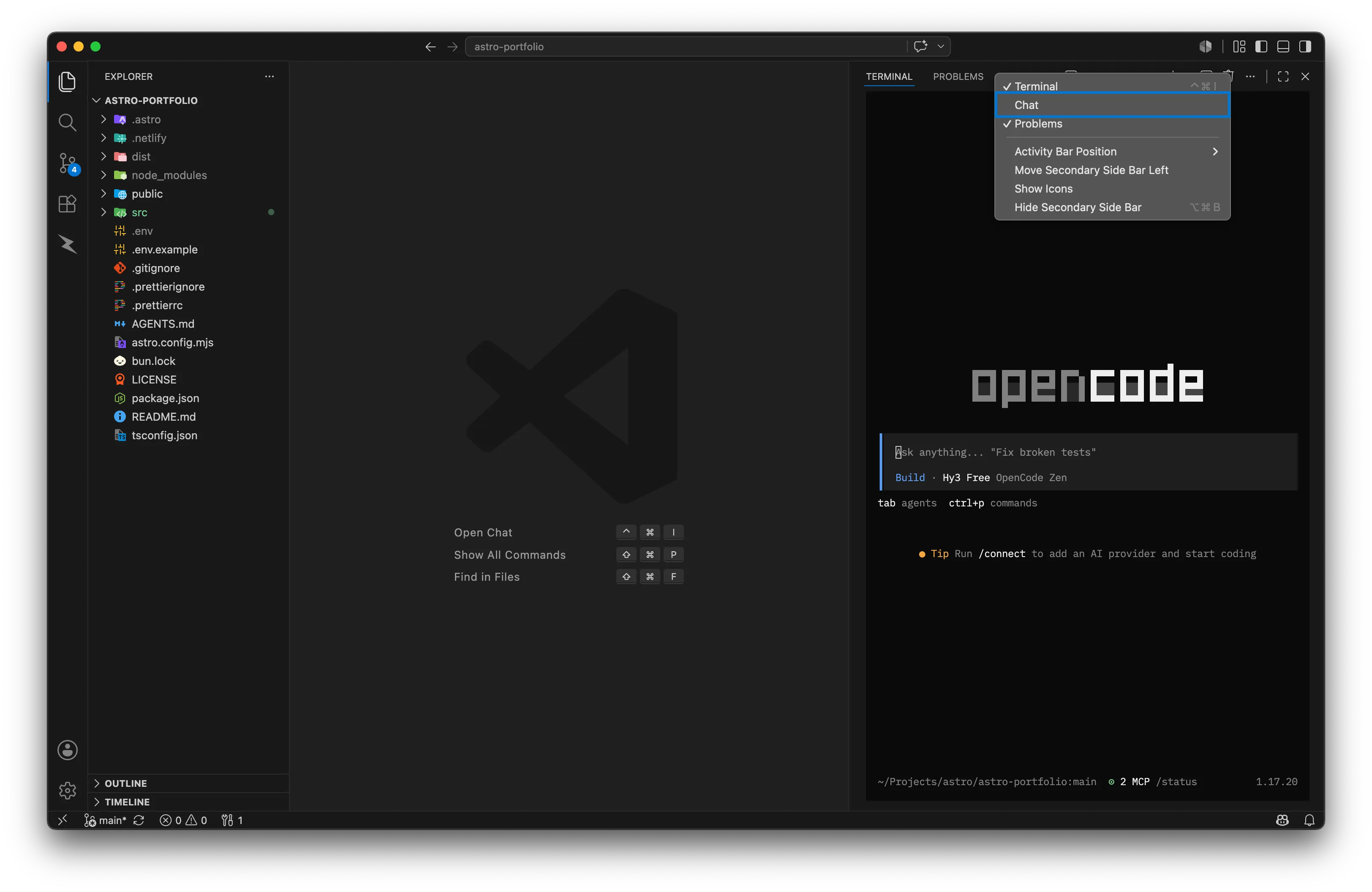This screenshot has width=1372, height=892.
Task: Open notifications bell in status bar
Action: click(1310, 820)
